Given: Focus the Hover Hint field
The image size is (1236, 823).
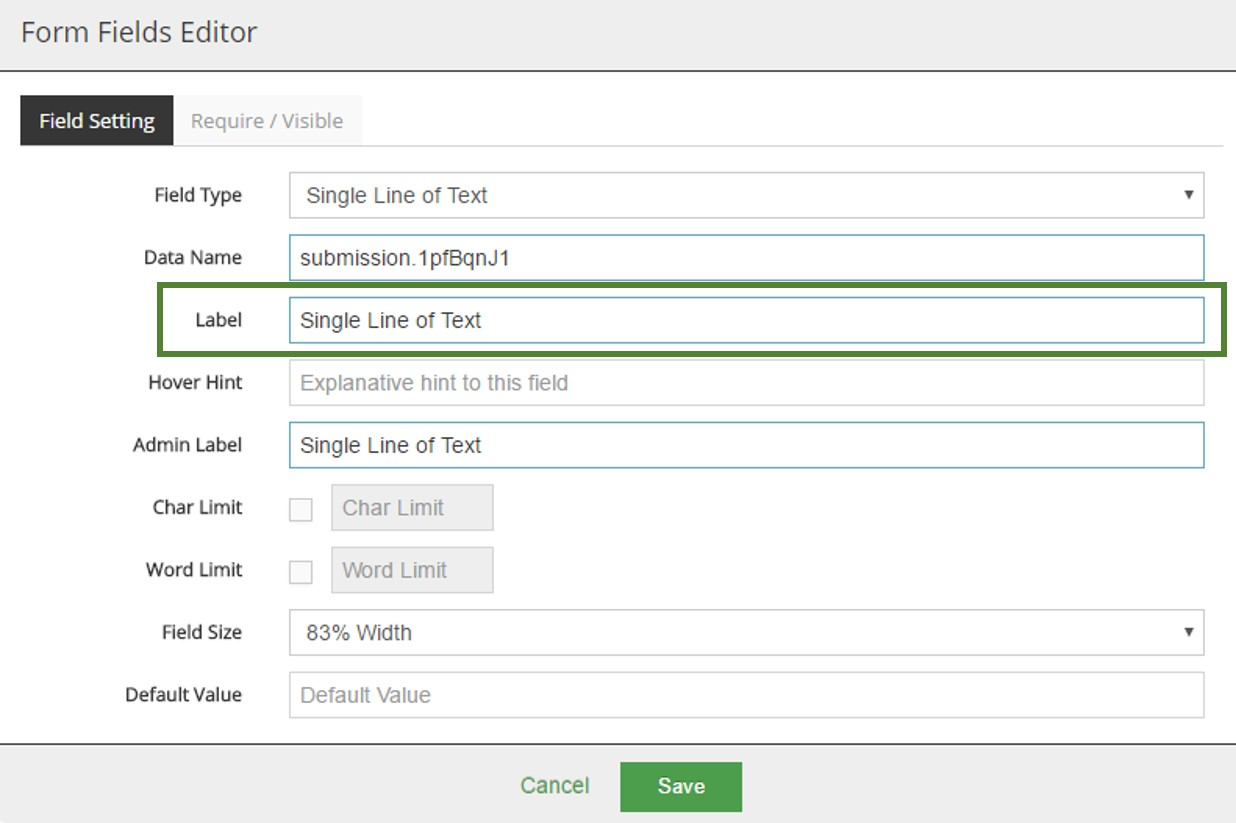Looking at the screenshot, I should (x=746, y=382).
